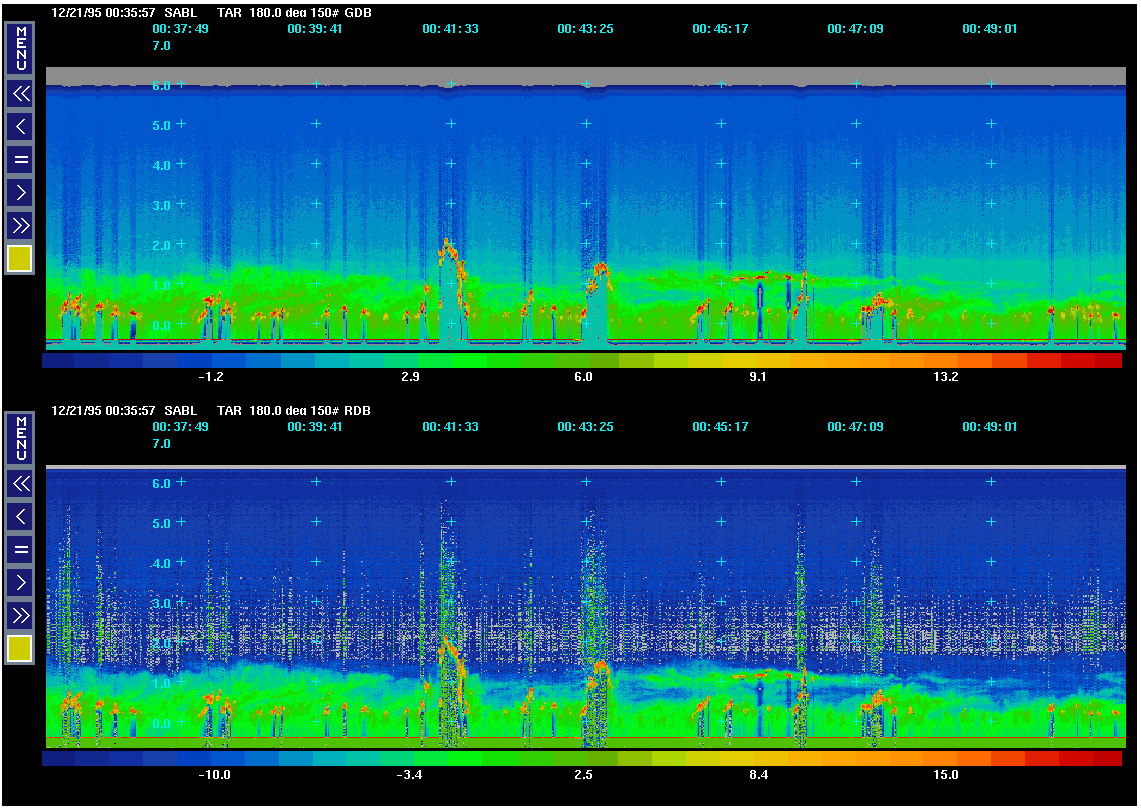Viewport: 1141px width, 810px height.
Task: Click the equals sign icon in the bottom panel
Action: coord(20,549)
